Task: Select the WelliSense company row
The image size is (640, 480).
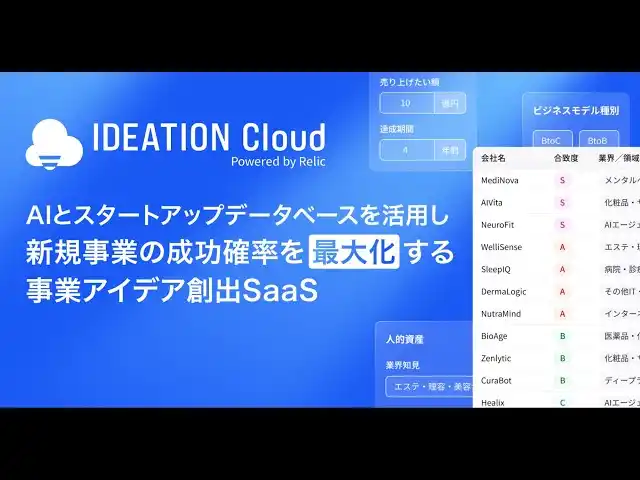Action: [x=556, y=247]
